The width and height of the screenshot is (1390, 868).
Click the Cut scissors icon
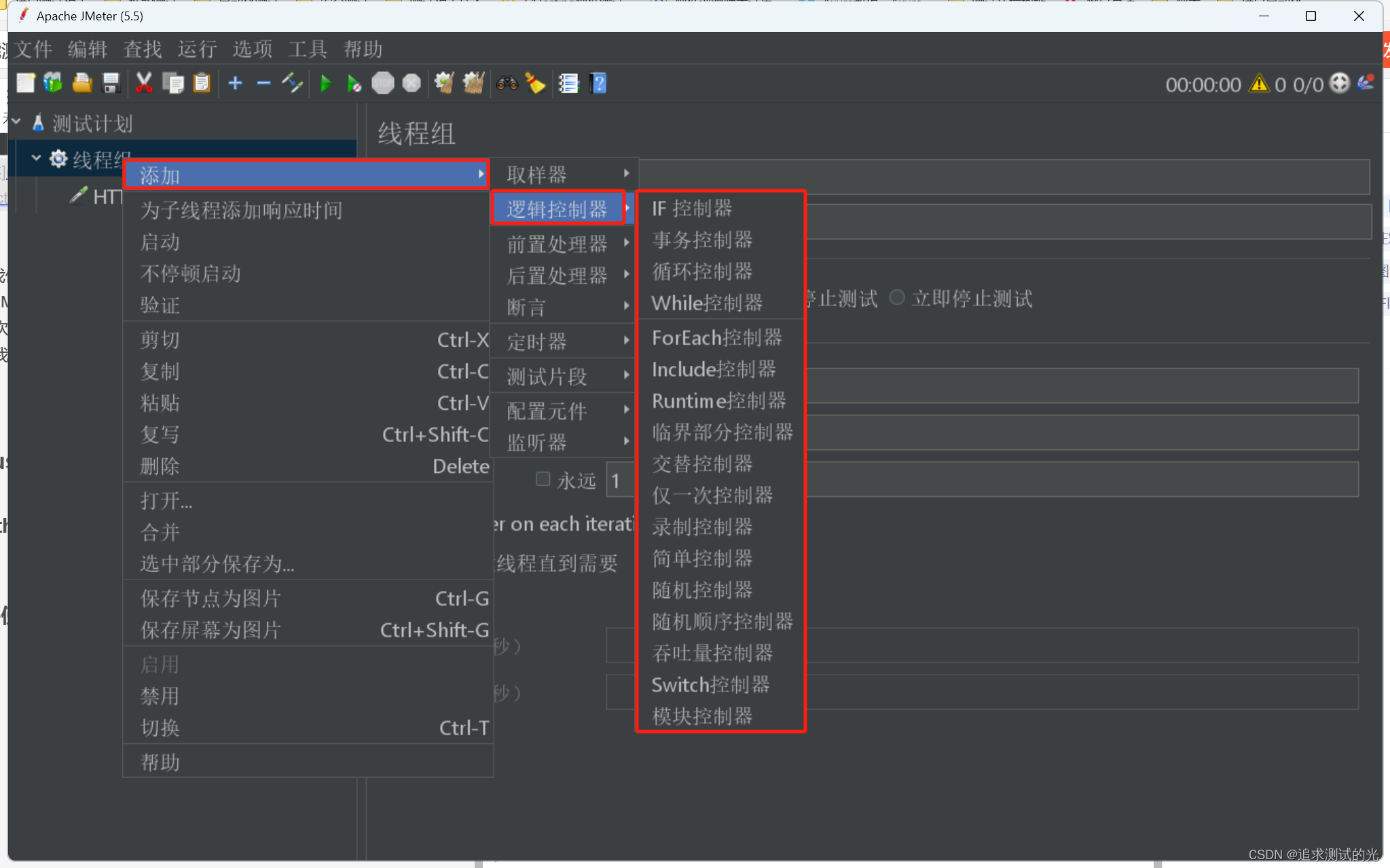[144, 83]
